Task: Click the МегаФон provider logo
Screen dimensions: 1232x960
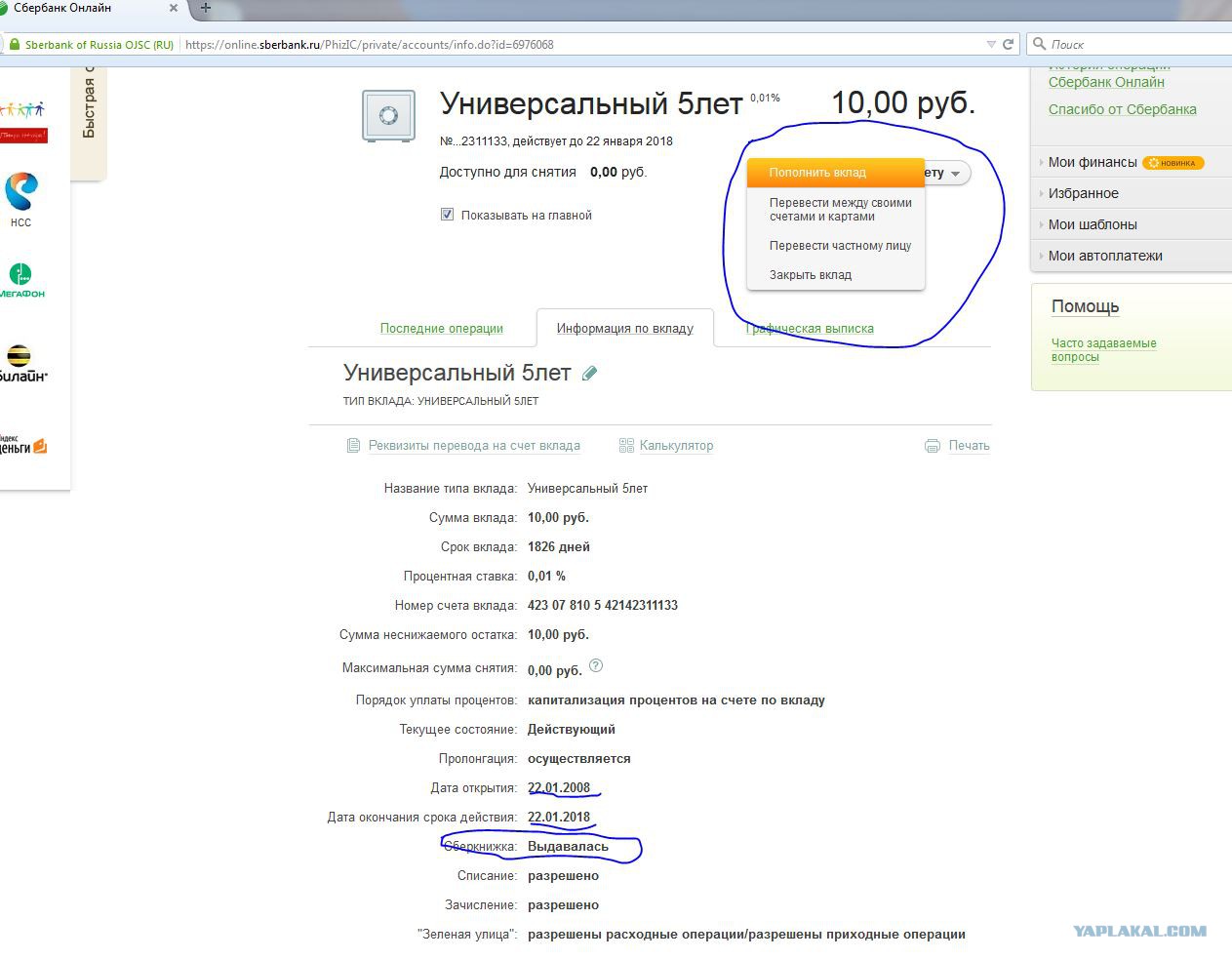Action: pyautogui.click(x=21, y=280)
